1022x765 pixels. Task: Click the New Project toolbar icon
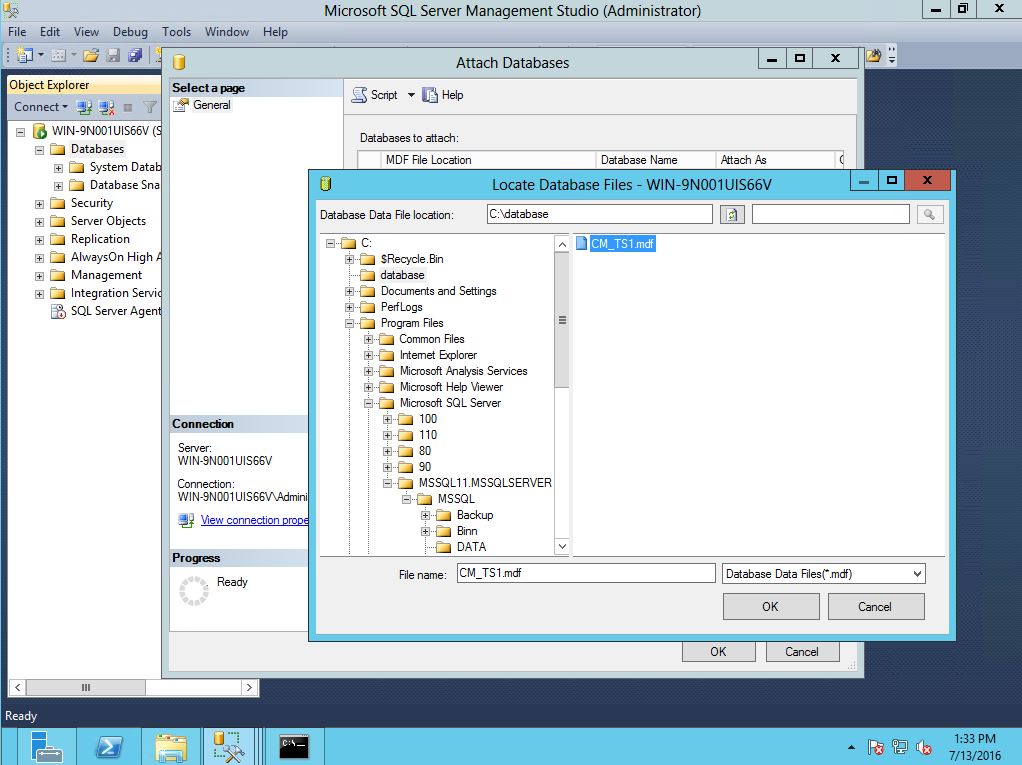(x=25, y=55)
